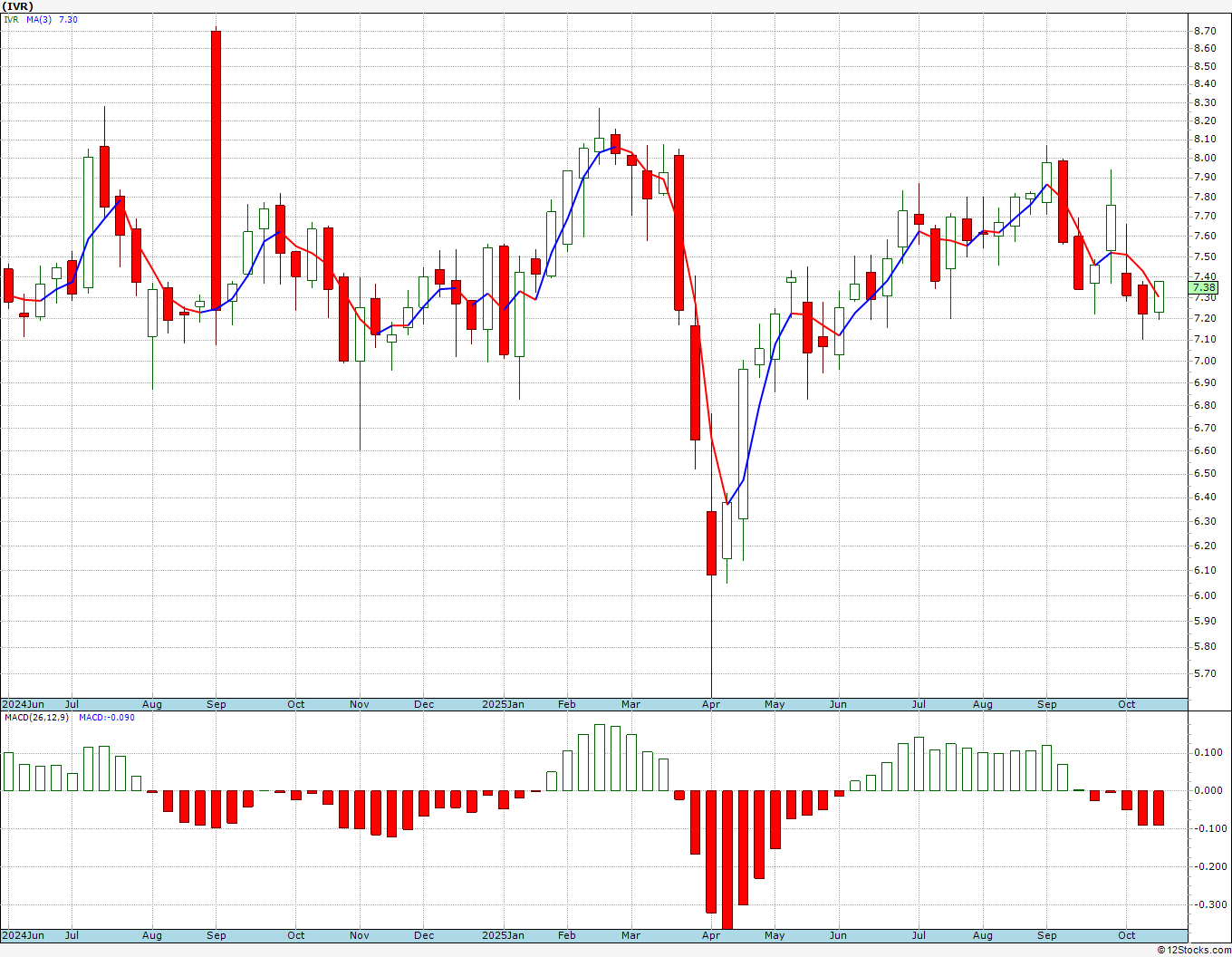The width and height of the screenshot is (1232, 957).
Task: Click 2025Jan on the MACD panel time axis
Action: click(503, 935)
